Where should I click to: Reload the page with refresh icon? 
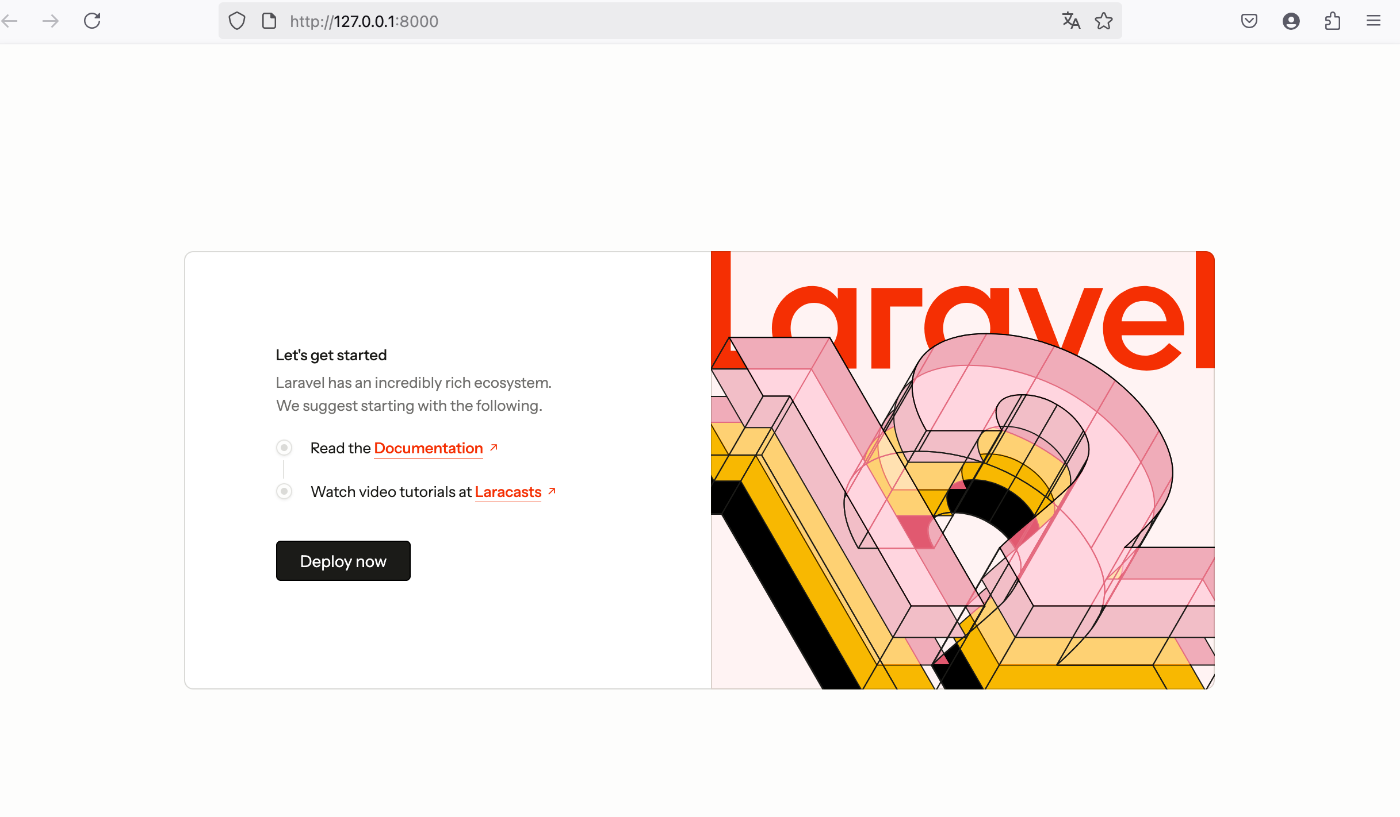[x=92, y=21]
